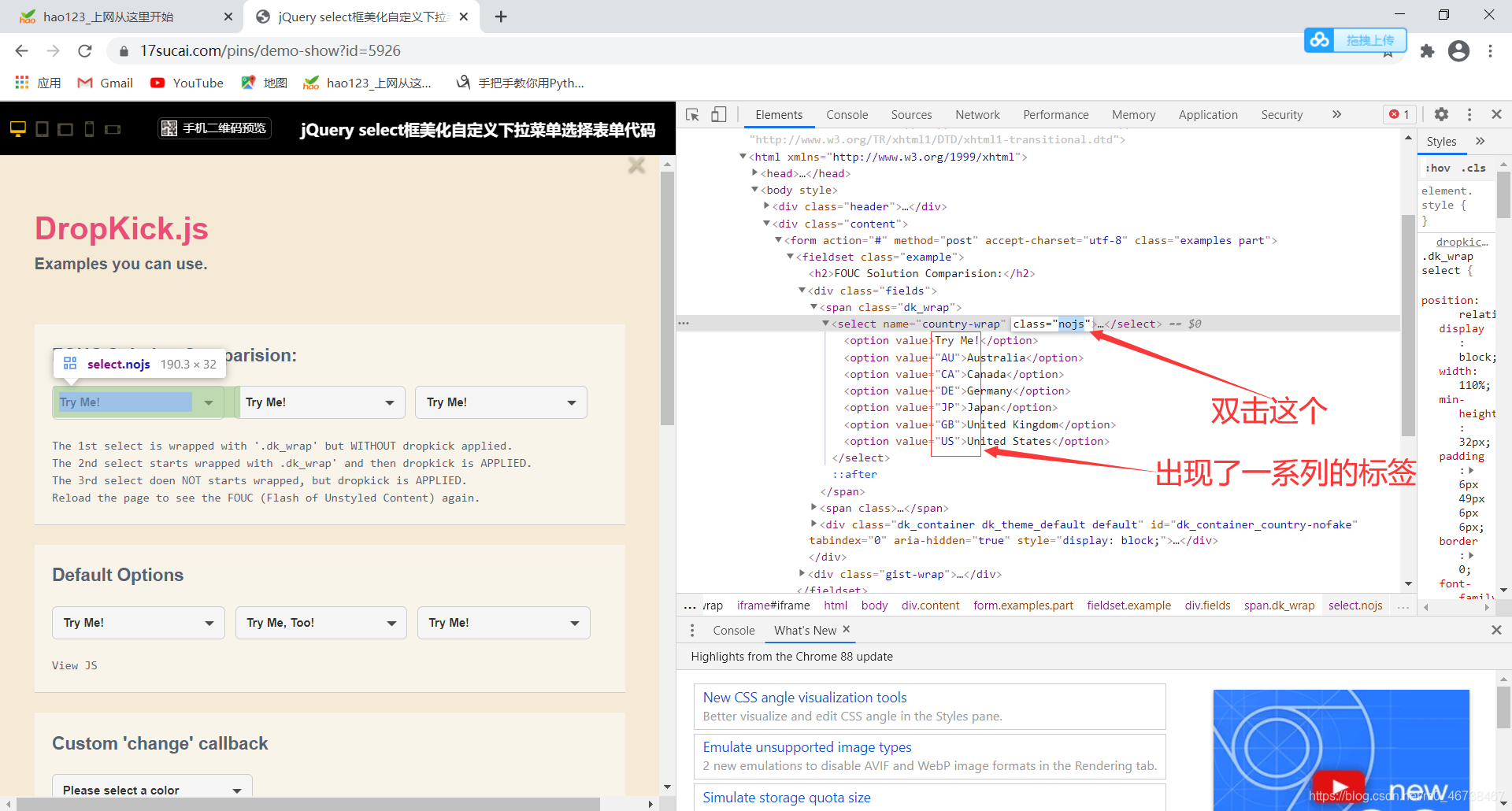
Task: Open the extensions puzzle icon
Action: coord(1427,51)
